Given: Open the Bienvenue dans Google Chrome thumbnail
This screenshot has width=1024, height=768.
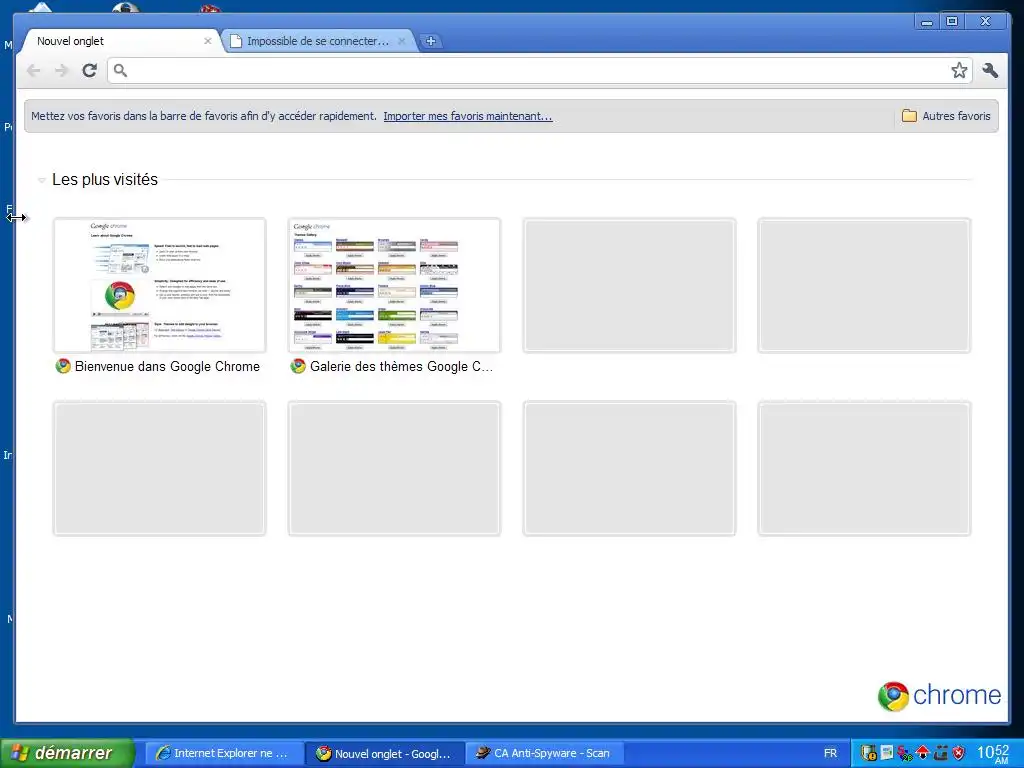Looking at the screenshot, I should [159, 285].
